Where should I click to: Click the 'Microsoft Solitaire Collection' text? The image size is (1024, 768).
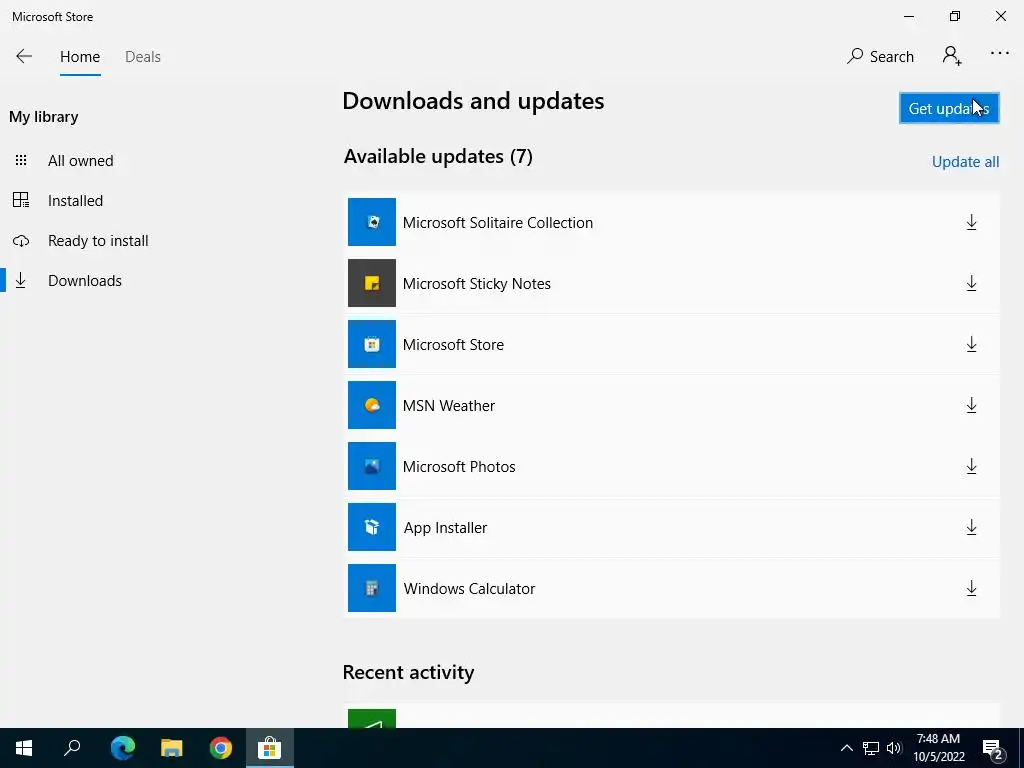click(x=498, y=223)
